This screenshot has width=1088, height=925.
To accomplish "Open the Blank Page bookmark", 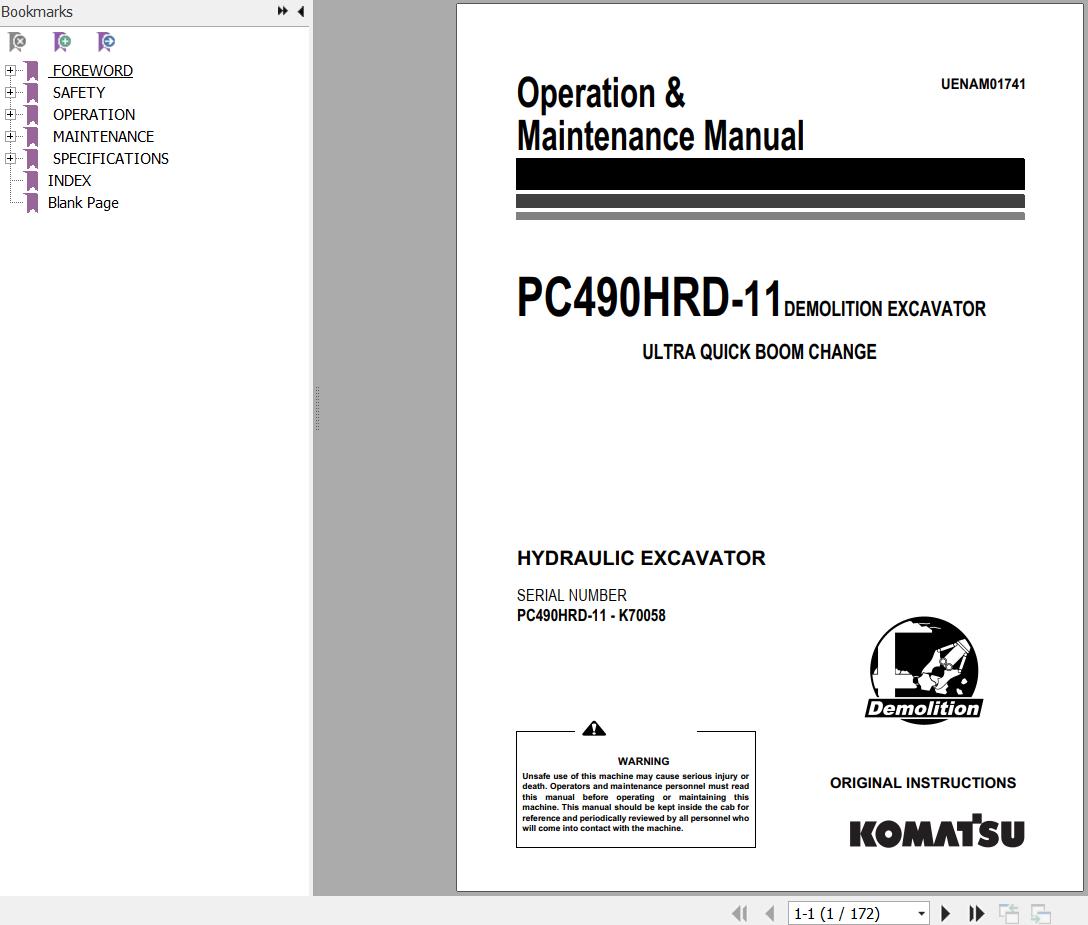I will (83, 203).
